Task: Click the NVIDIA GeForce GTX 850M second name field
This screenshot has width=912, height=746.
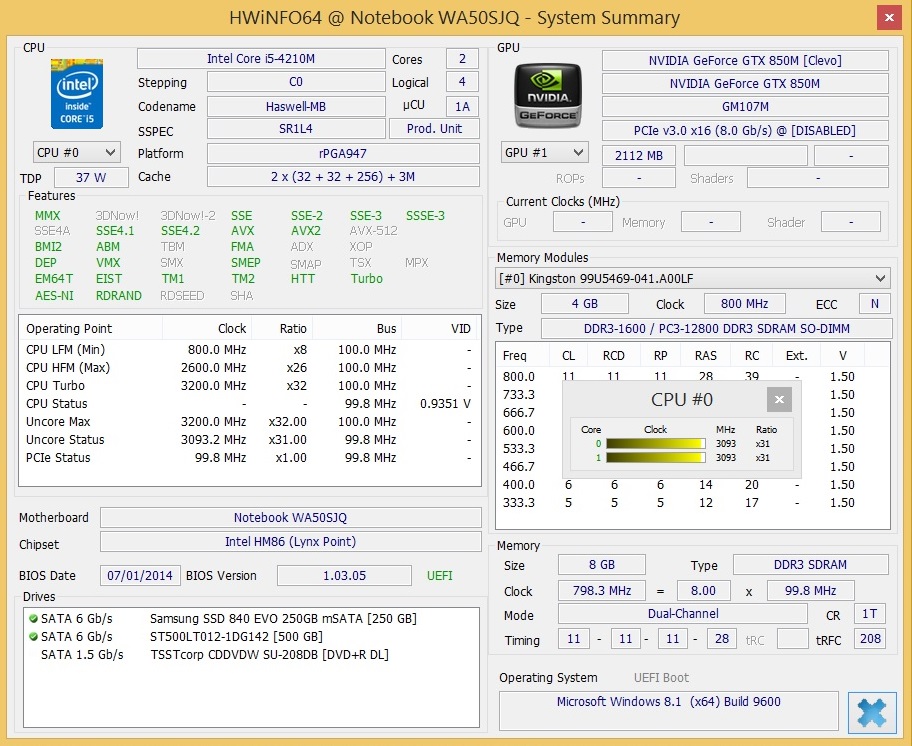Action: coord(745,84)
